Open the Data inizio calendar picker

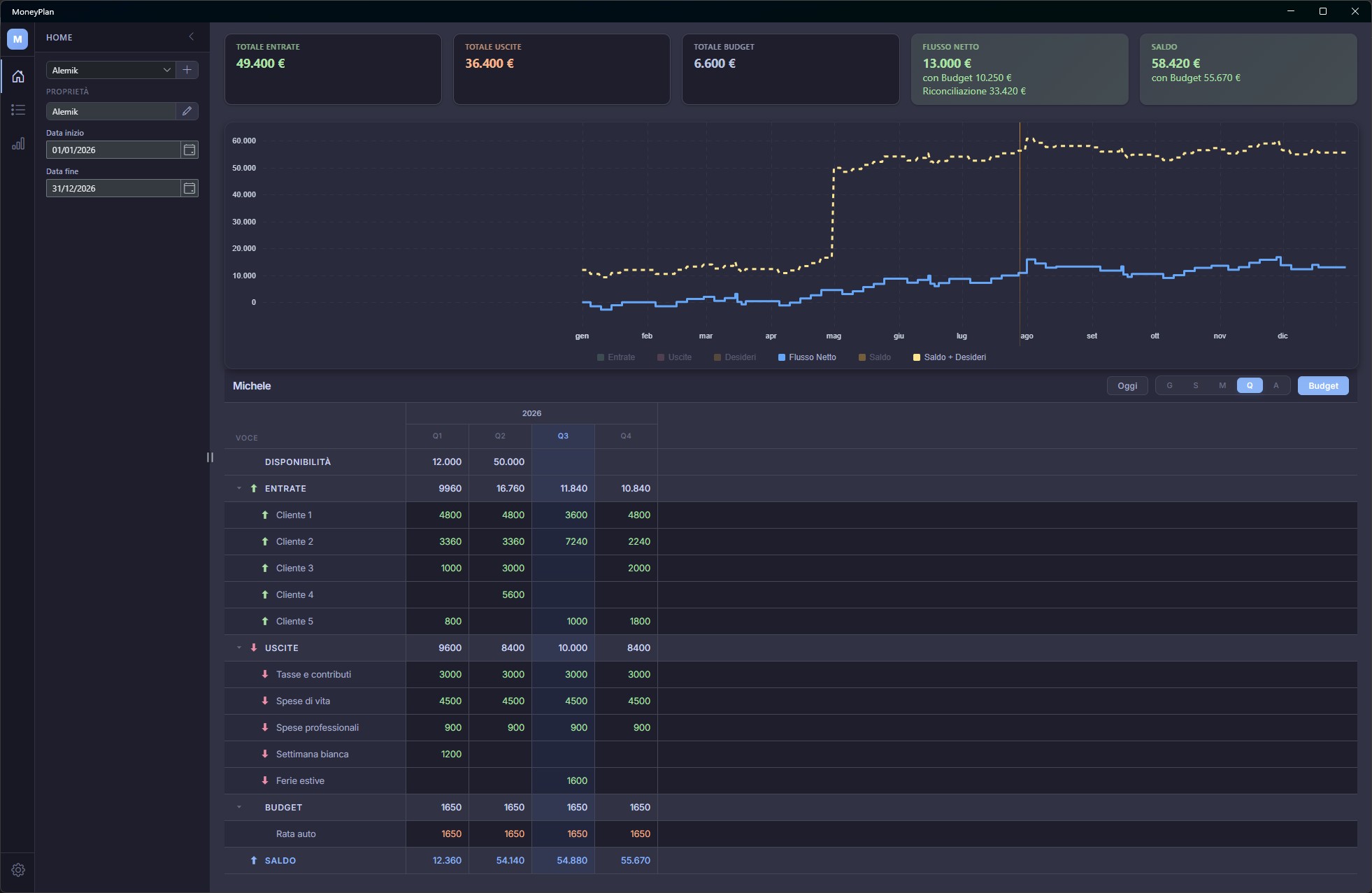coord(189,150)
